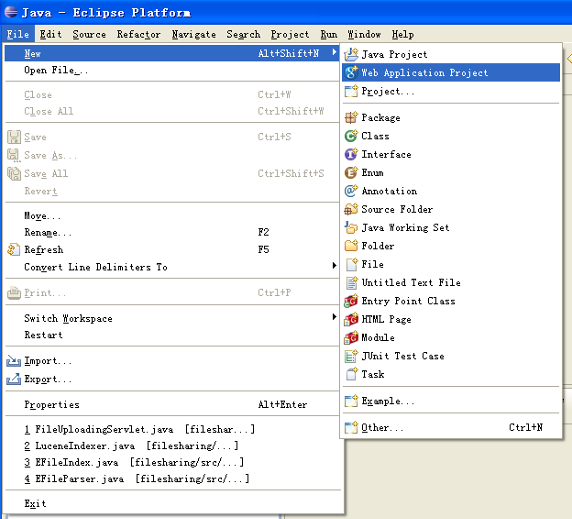The height and width of the screenshot is (519, 572).
Task: Click the Java Project icon in New submenu
Action: (351, 54)
